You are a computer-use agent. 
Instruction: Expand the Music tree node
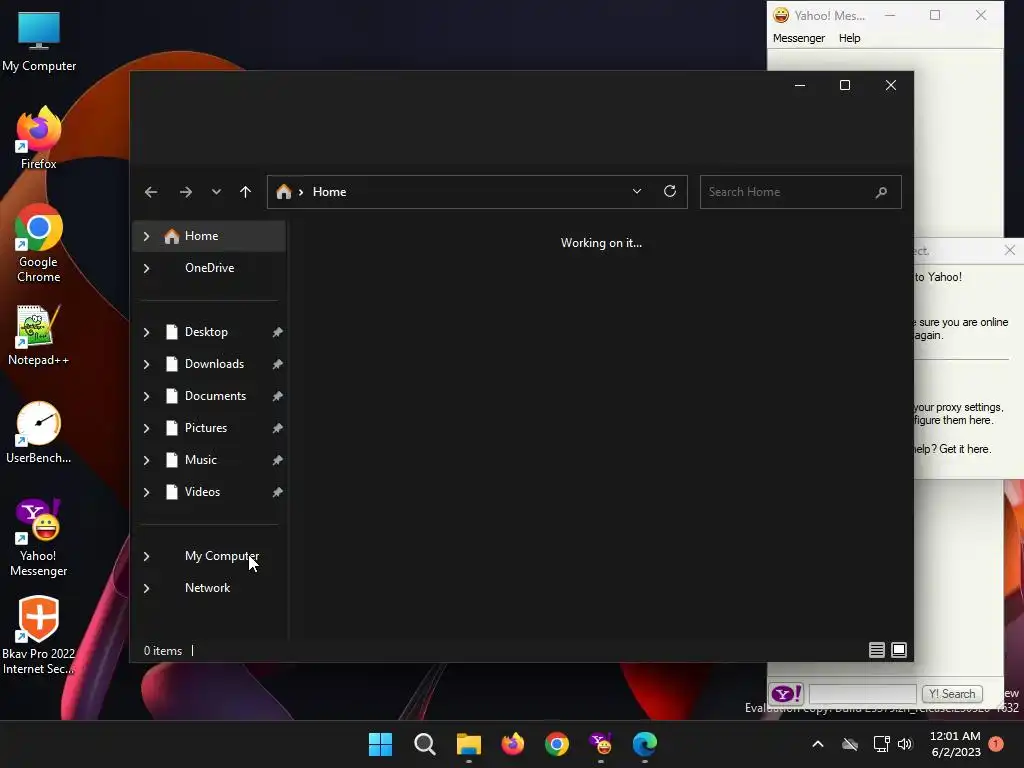pyautogui.click(x=146, y=460)
